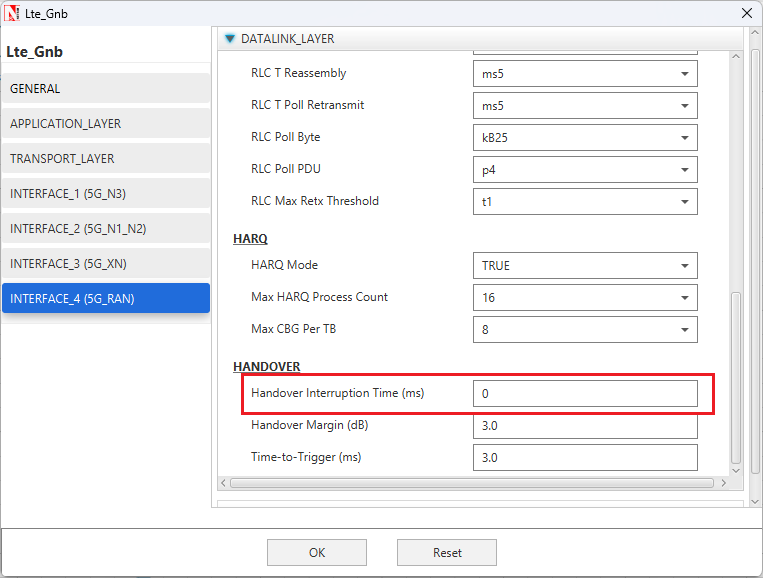The image size is (763, 578).
Task: Click the inner vertical scrollbar thumb
Action: 736,378
